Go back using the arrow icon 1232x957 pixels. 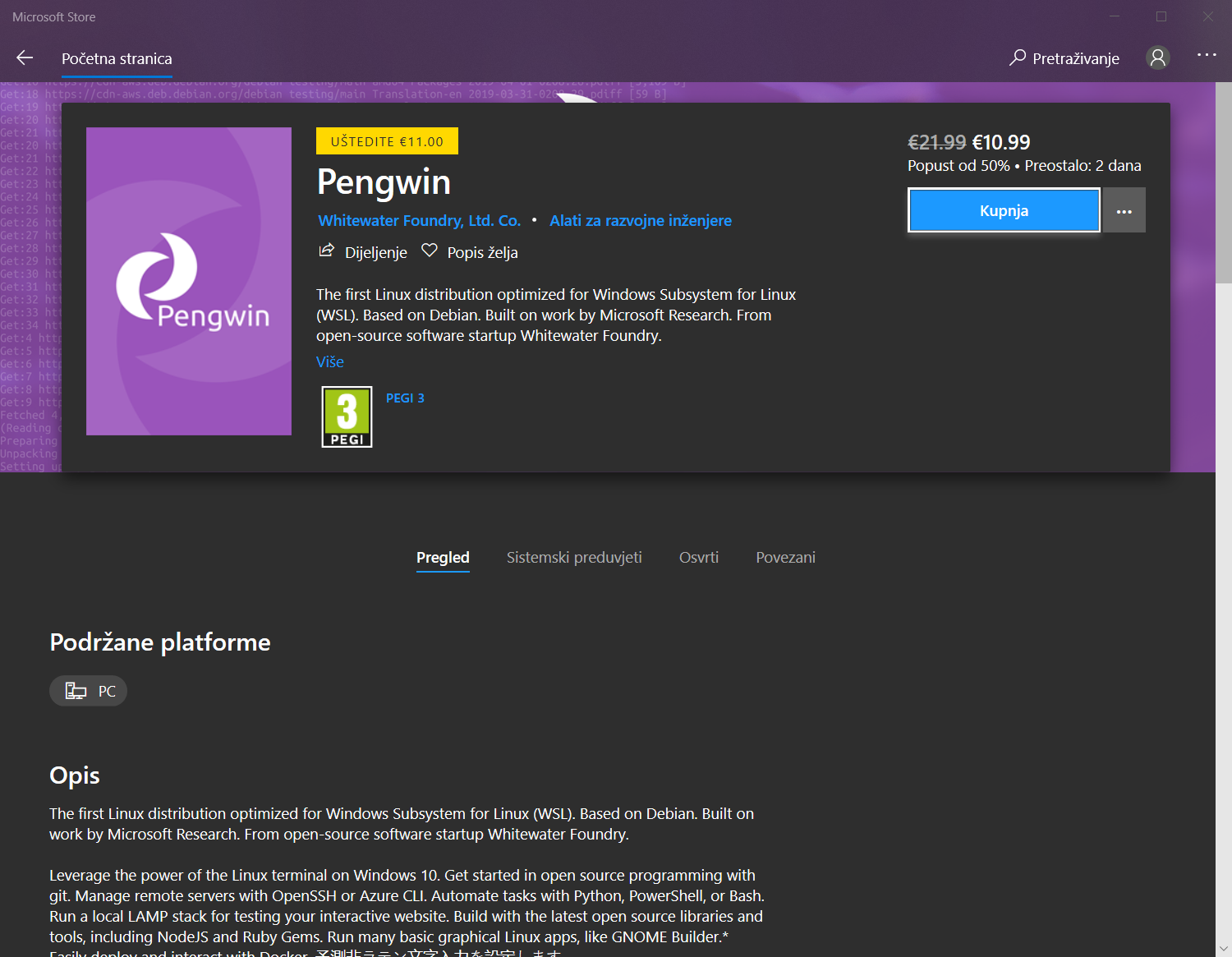[25, 58]
